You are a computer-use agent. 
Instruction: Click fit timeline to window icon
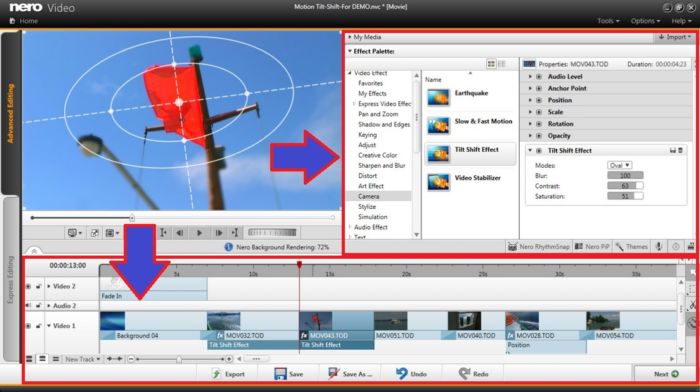click(115, 359)
